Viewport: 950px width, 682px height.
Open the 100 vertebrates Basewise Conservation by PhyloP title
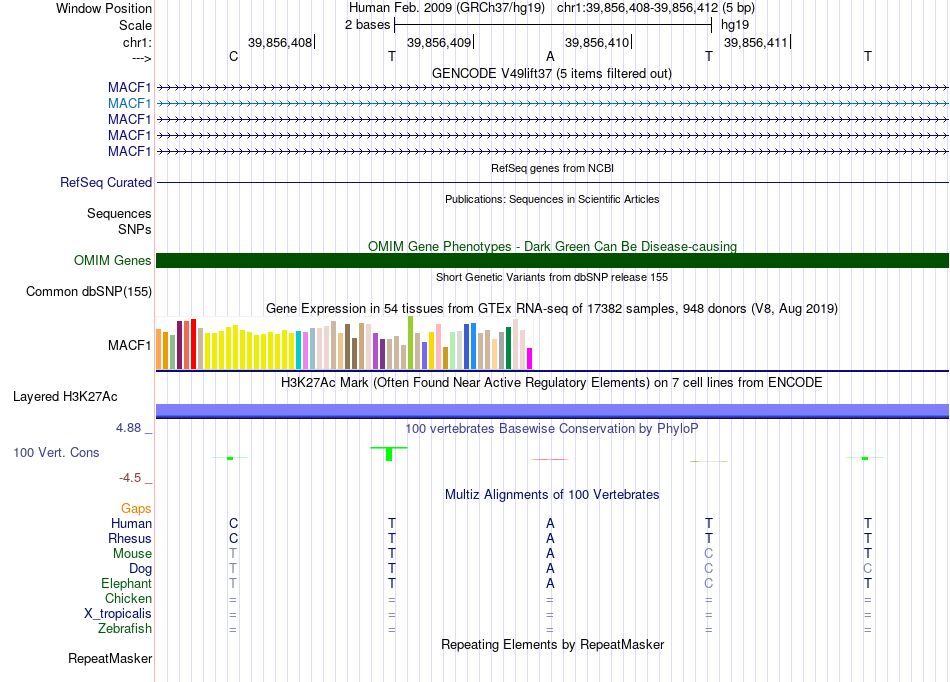pos(552,429)
